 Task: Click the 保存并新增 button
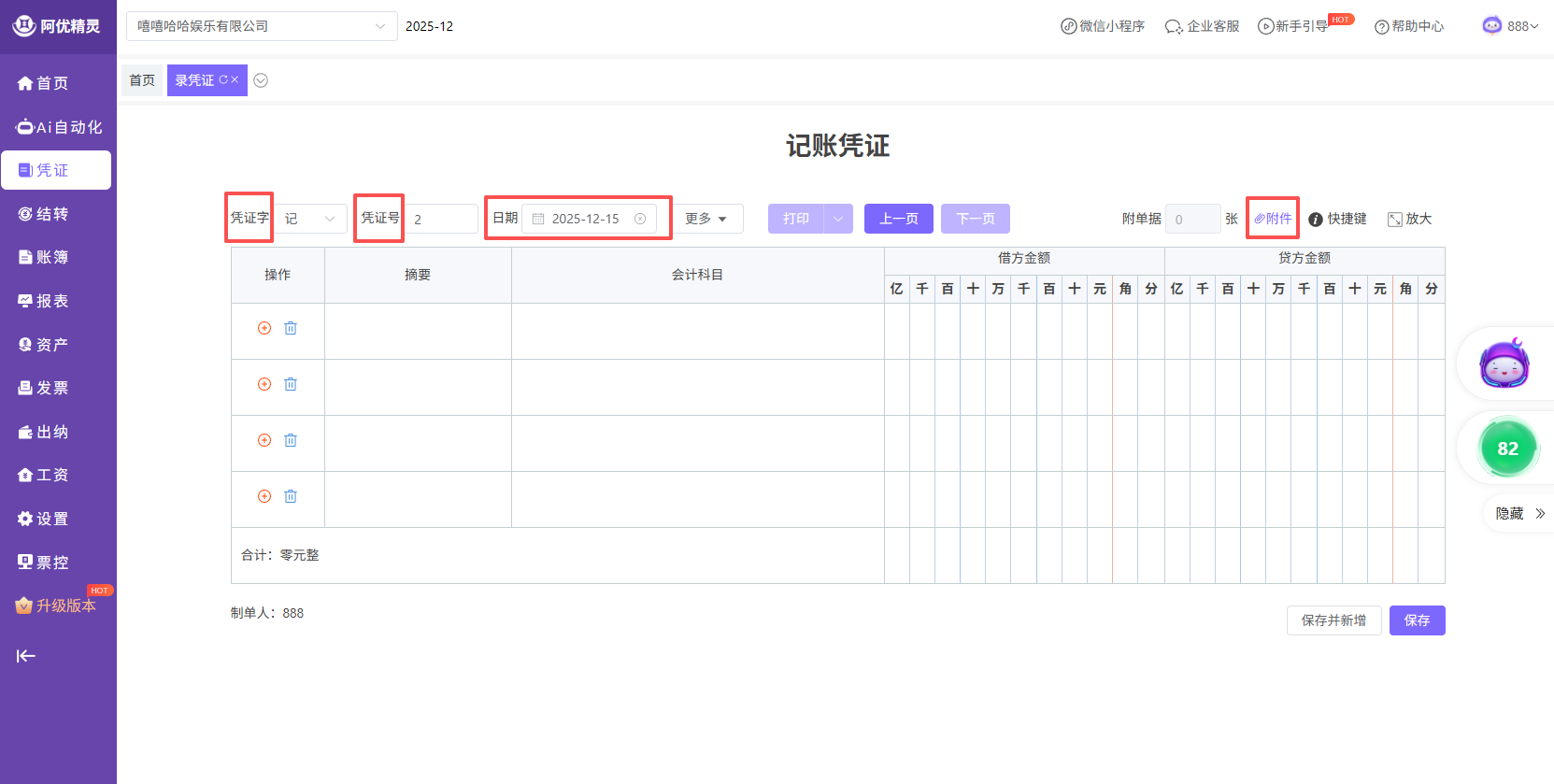tap(1333, 620)
